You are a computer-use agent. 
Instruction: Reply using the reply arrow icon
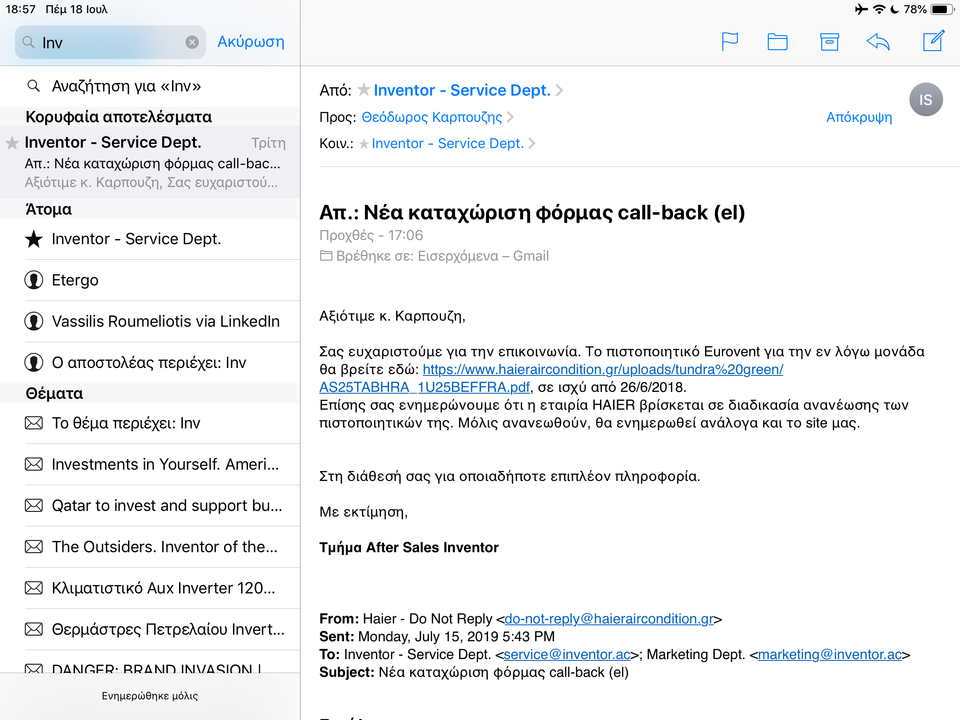878,42
